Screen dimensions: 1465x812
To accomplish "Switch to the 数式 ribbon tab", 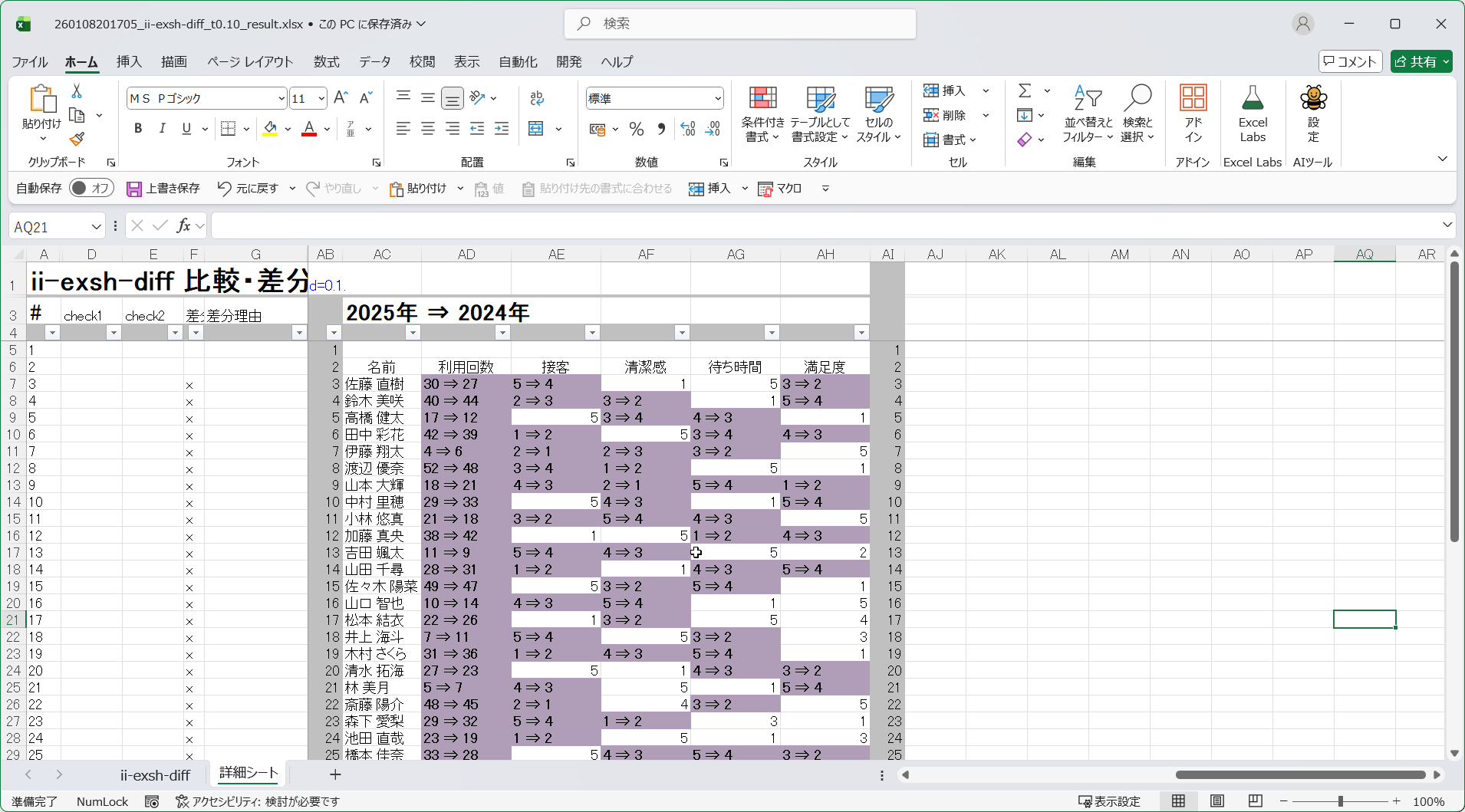I will (x=327, y=62).
